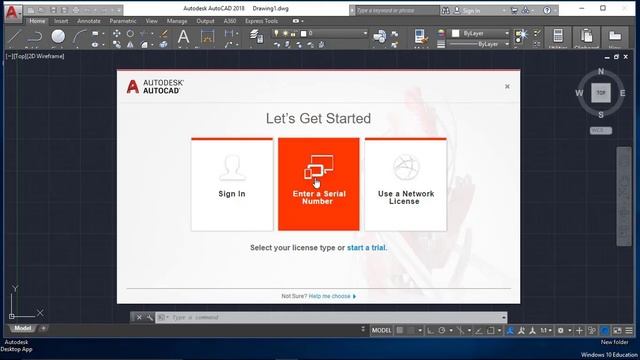Click the layer color swatch beside 0

(303, 33)
